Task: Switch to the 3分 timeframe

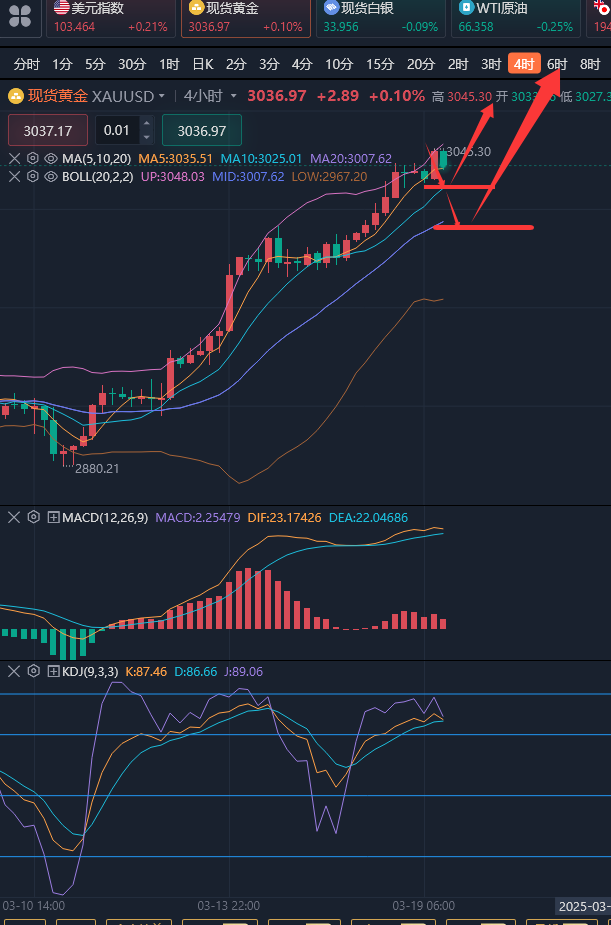Action: [x=269, y=64]
